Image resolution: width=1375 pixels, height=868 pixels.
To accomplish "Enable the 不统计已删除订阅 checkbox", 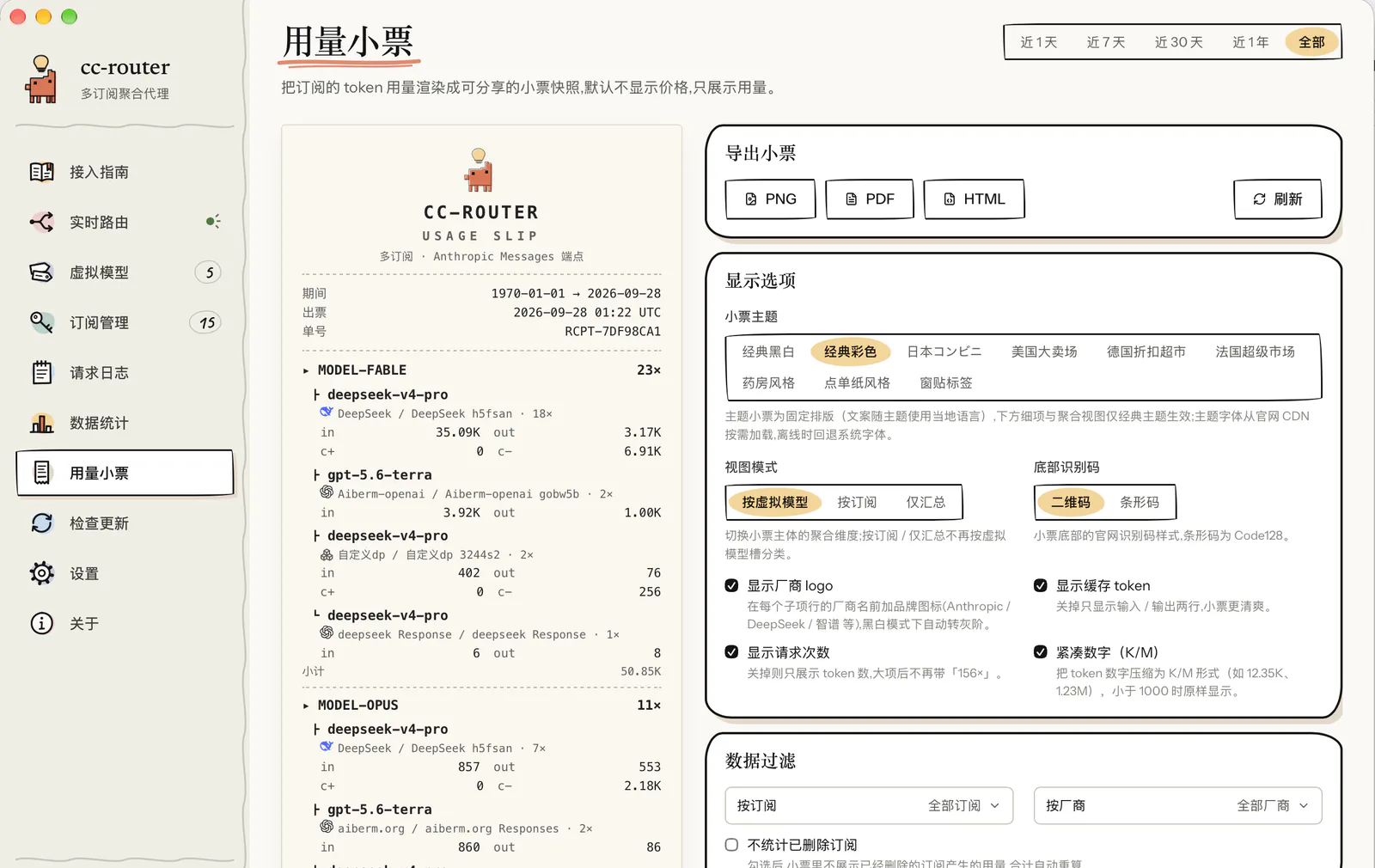I will pyautogui.click(x=731, y=845).
